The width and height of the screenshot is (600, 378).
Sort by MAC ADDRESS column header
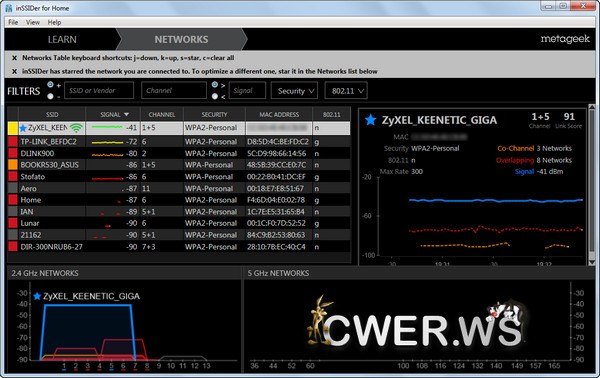(279, 114)
